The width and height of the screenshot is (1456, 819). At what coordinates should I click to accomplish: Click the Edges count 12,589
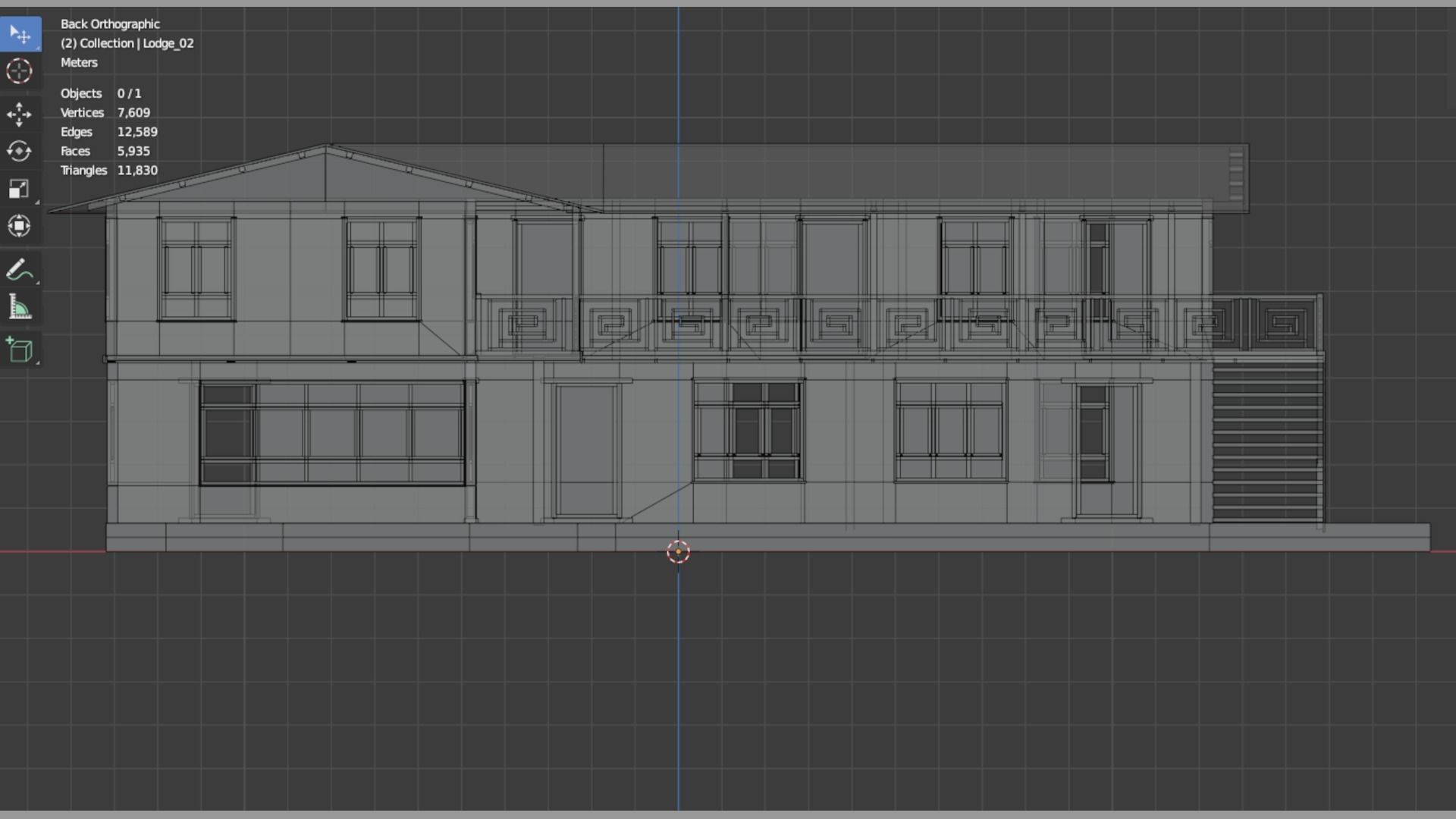click(137, 132)
